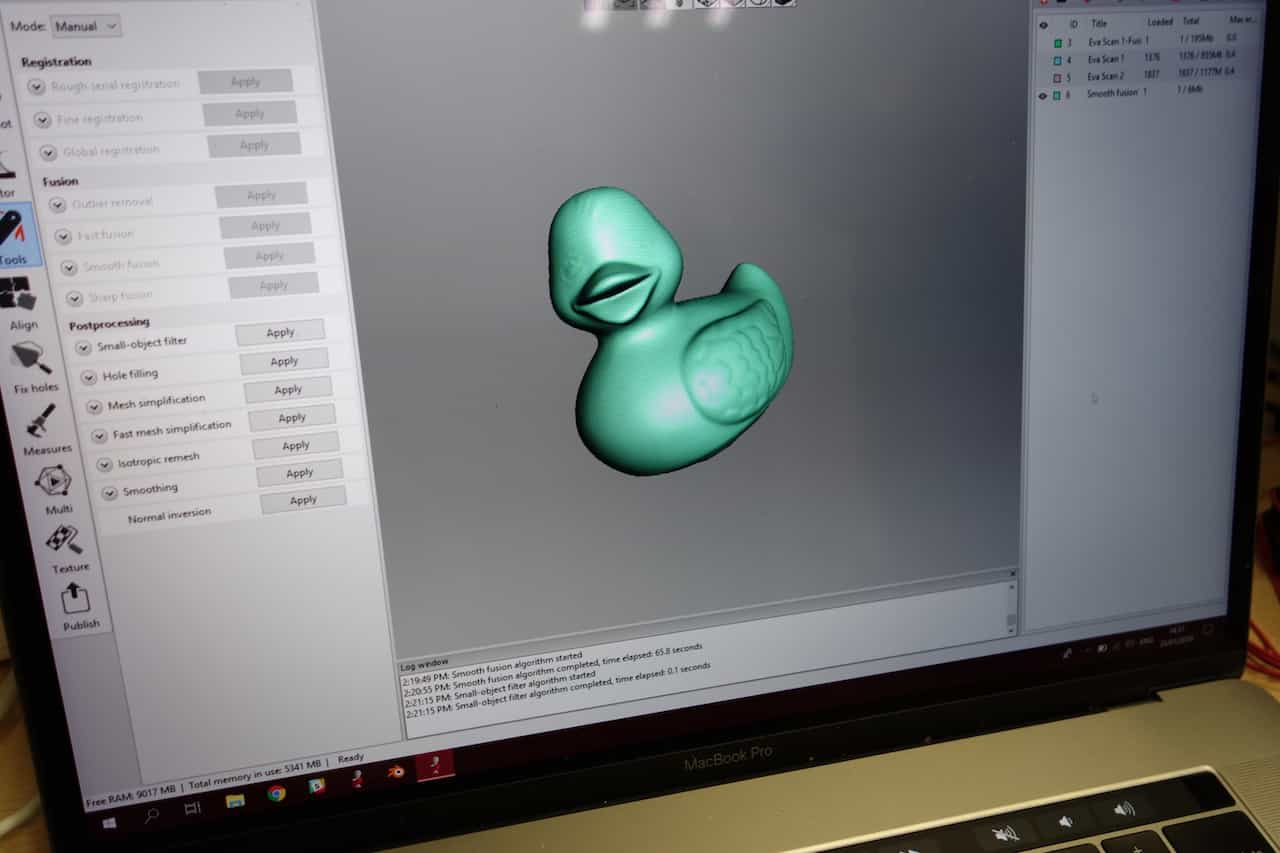Expand Outlier removal settings
The image size is (1280, 853).
coord(57,205)
